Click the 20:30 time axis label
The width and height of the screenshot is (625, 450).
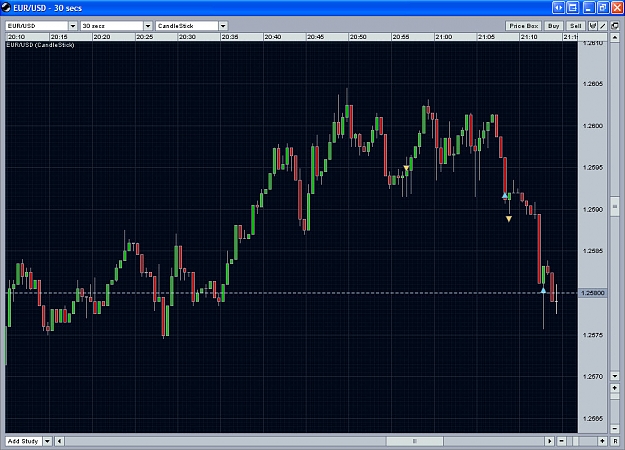pyautogui.click(x=187, y=37)
